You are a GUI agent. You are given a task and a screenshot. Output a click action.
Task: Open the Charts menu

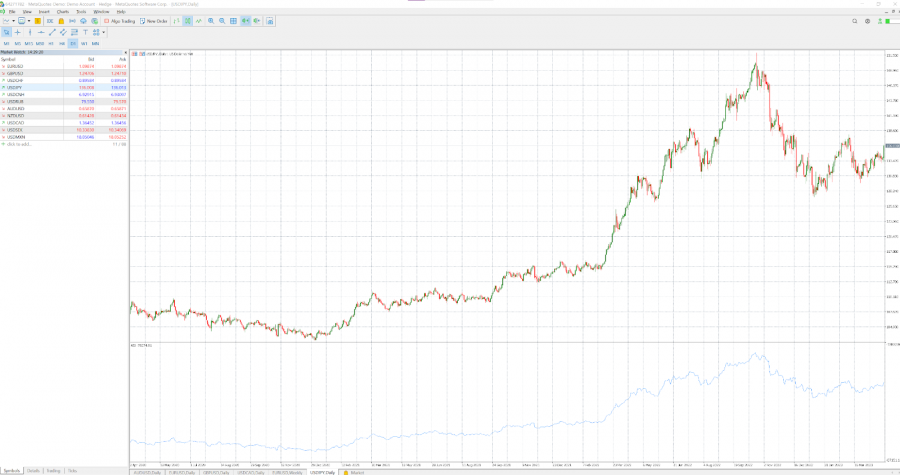tap(62, 11)
